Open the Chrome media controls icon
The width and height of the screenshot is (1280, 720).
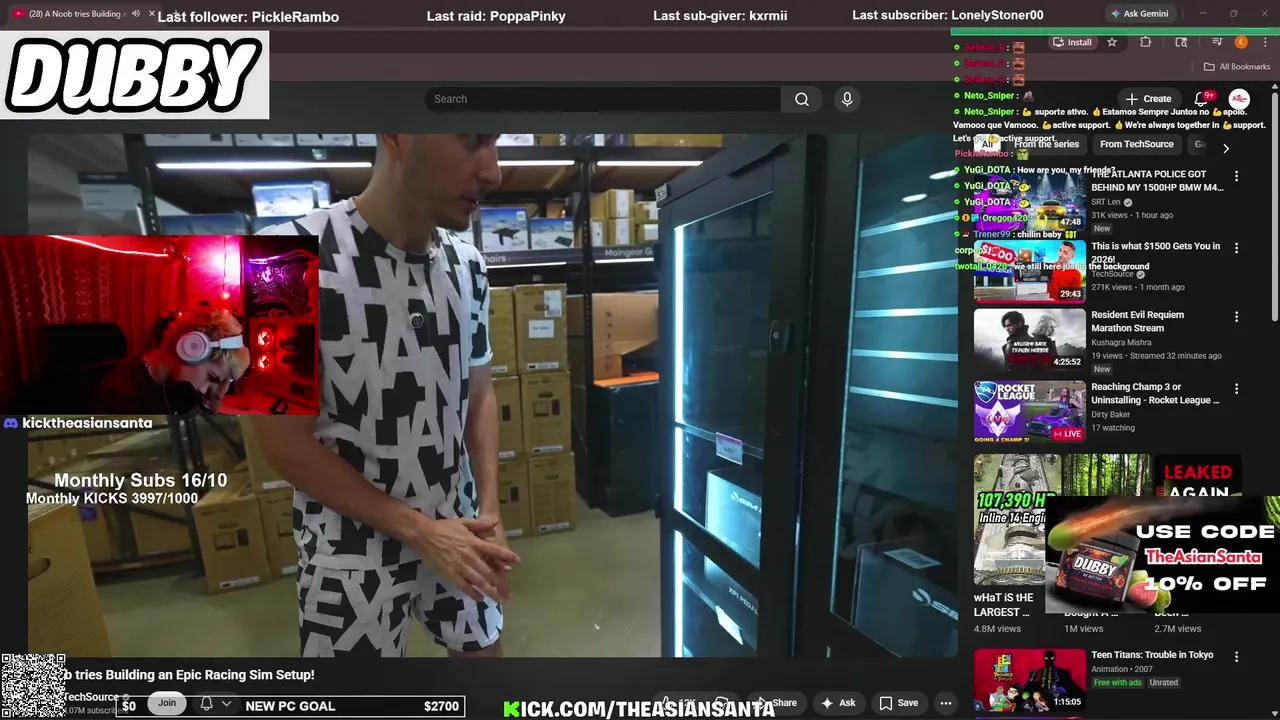(x=1217, y=42)
